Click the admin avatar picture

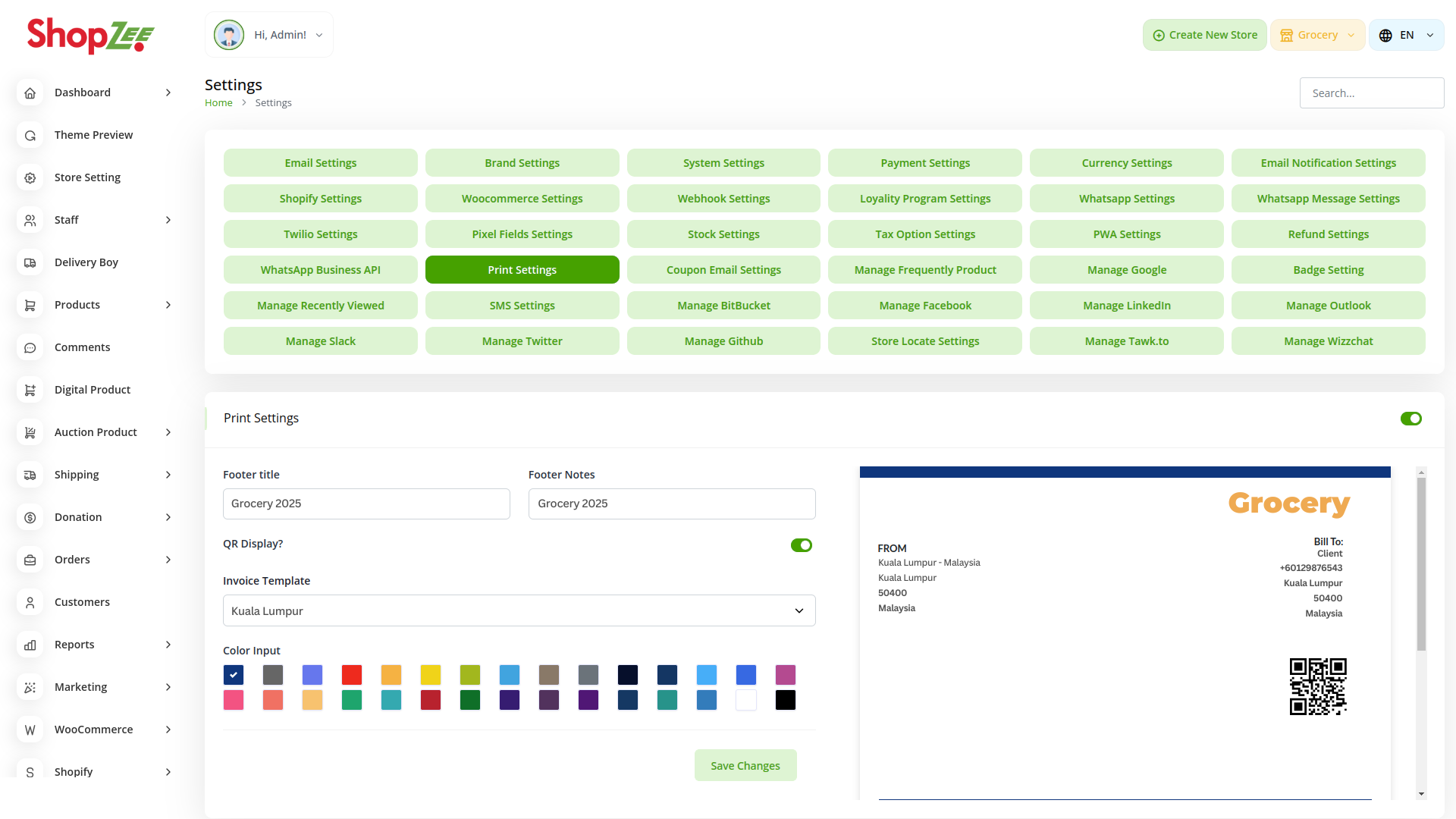[x=229, y=35]
